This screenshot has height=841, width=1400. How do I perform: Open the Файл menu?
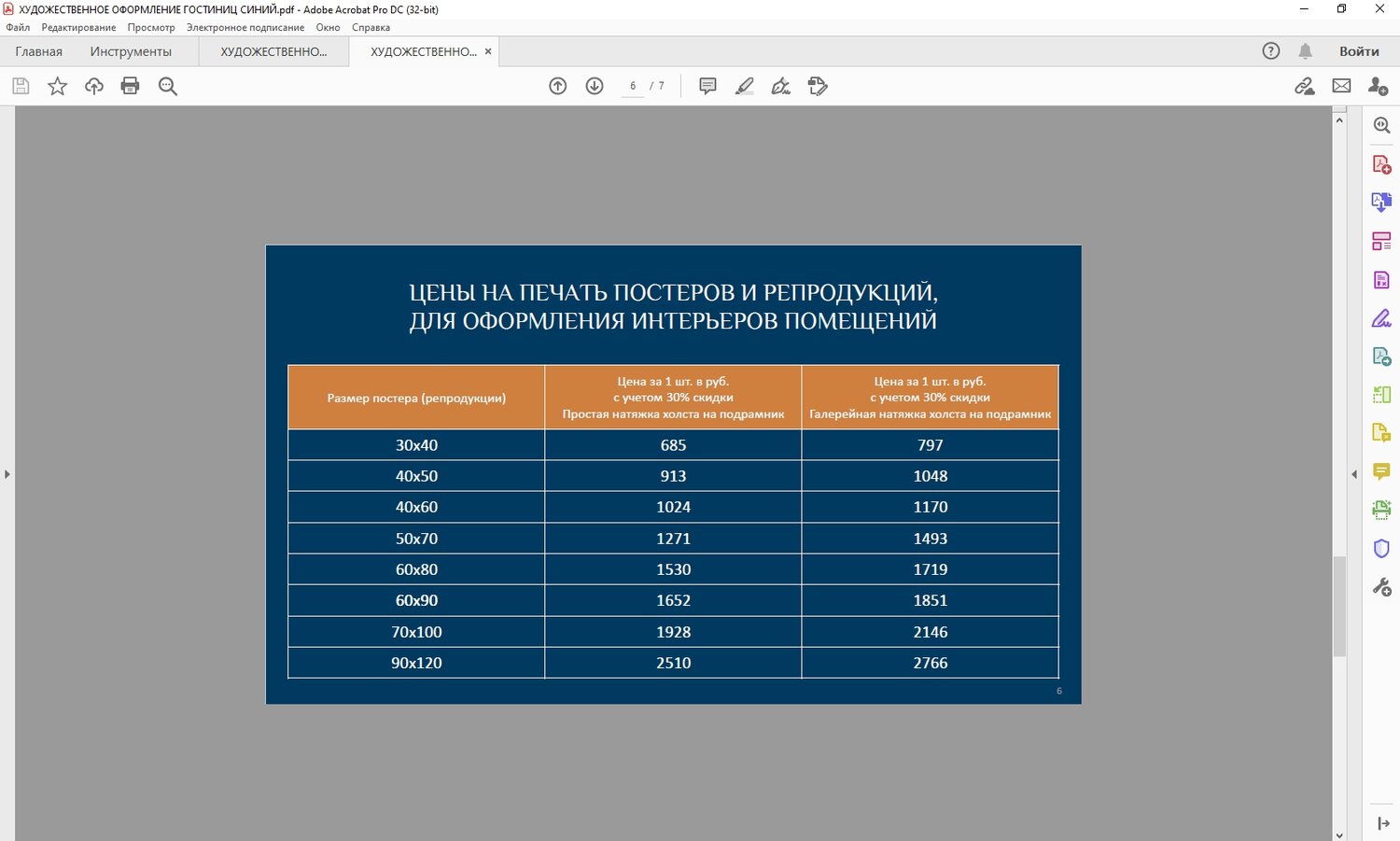(18, 27)
